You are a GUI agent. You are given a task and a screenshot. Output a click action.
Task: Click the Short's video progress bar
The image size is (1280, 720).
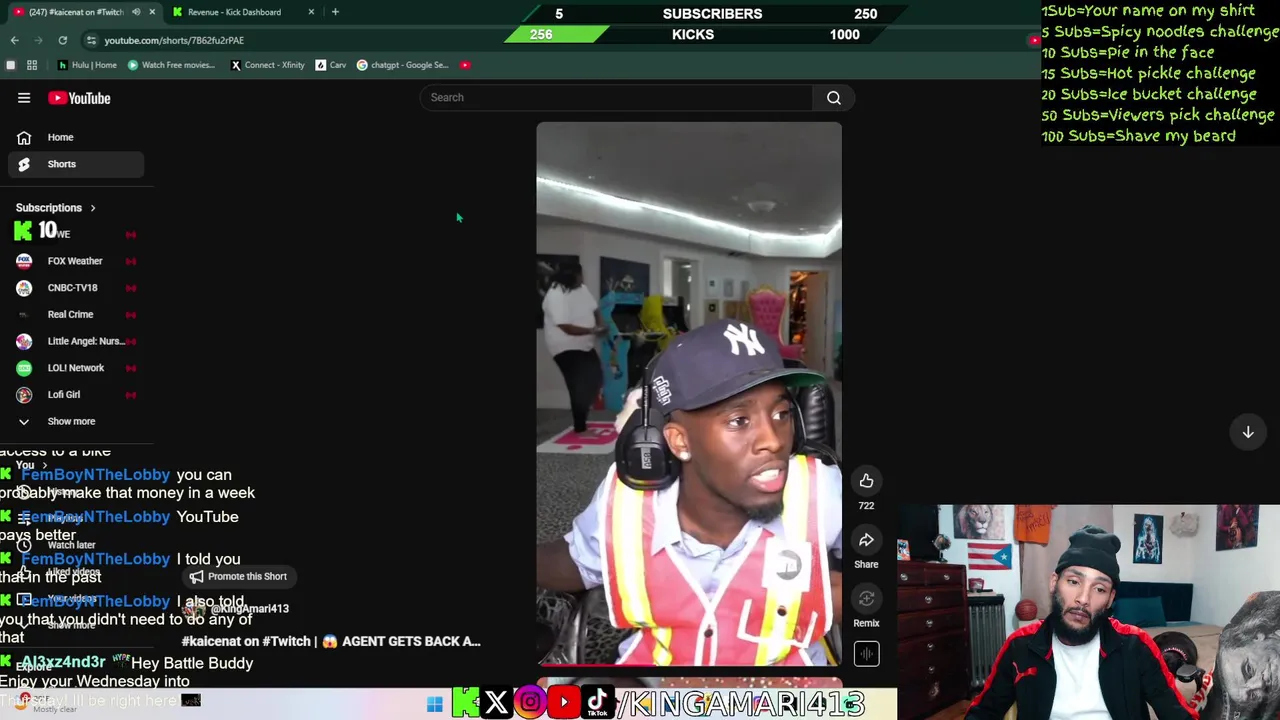click(689, 664)
